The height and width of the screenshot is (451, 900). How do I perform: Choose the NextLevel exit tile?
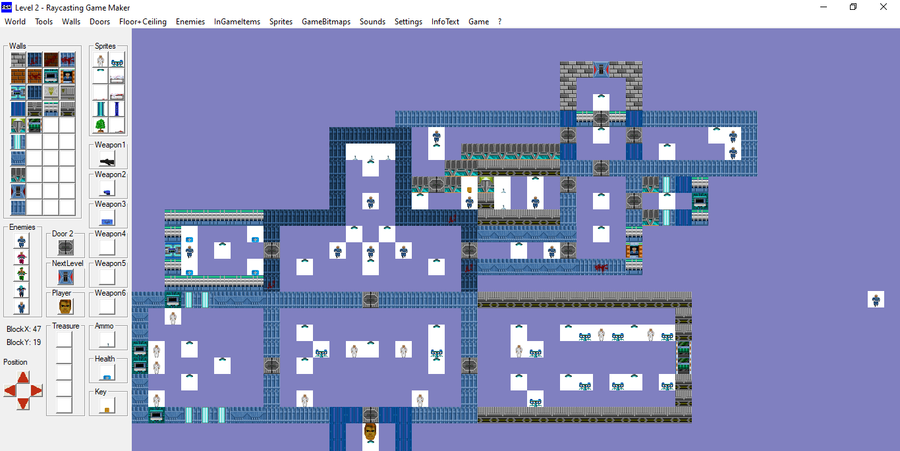pyautogui.click(x=65, y=277)
